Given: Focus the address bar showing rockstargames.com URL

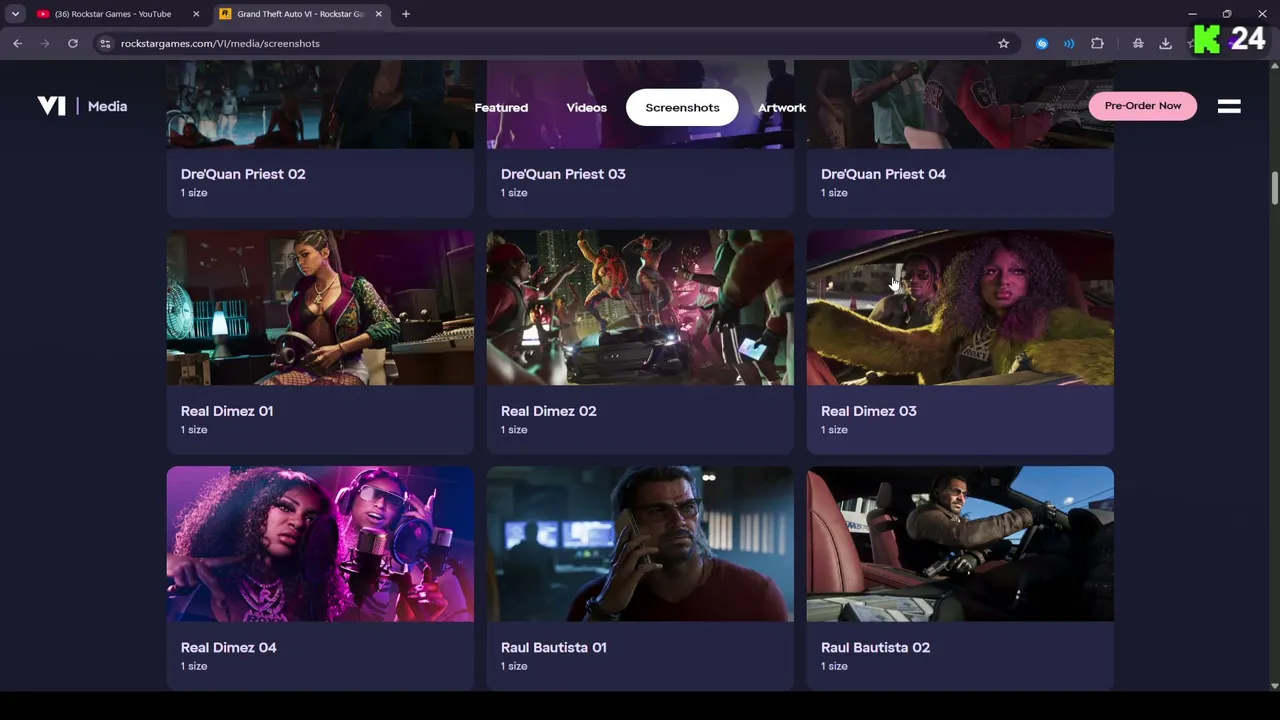Looking at the screenshot, I should (555, 43).
